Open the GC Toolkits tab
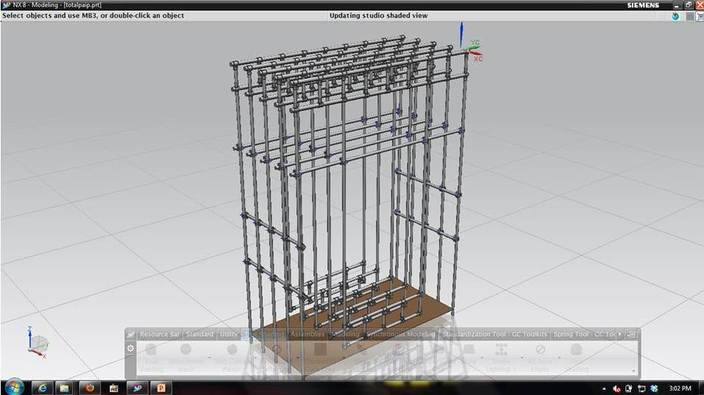The width and height of the screenshot is (704, 395). coord(529,334)
